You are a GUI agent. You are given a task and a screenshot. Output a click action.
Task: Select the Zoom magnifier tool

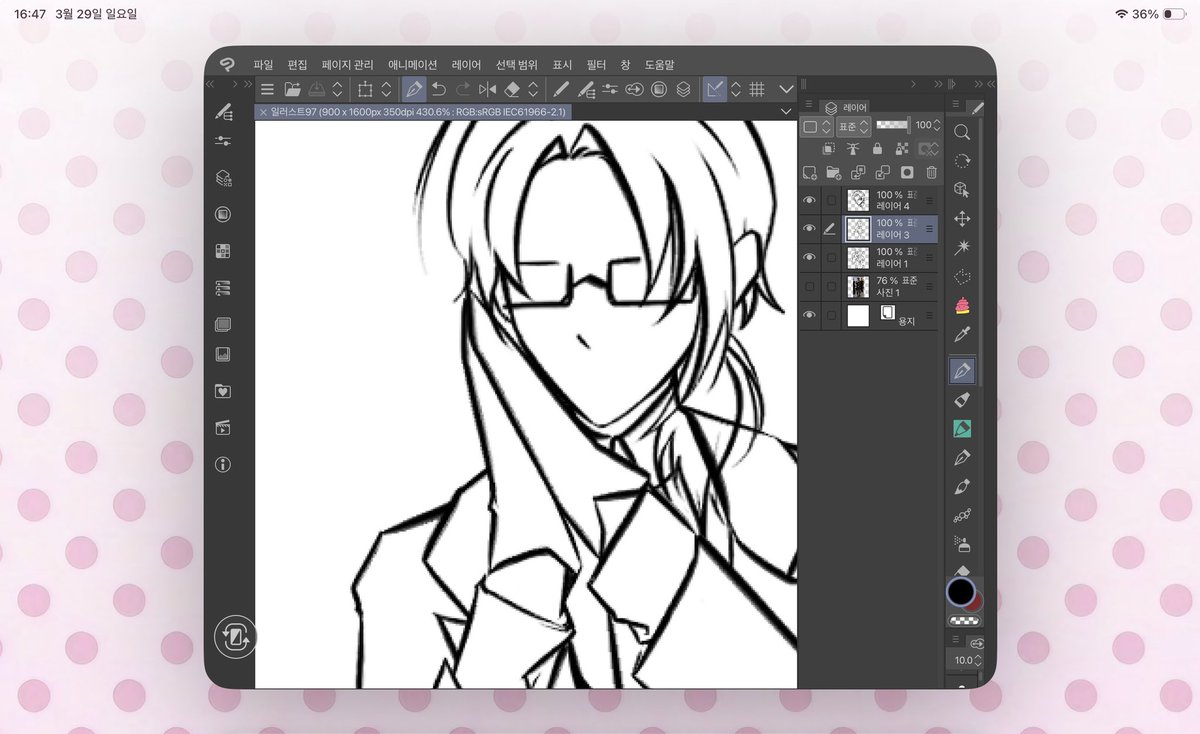pos(962,132)
